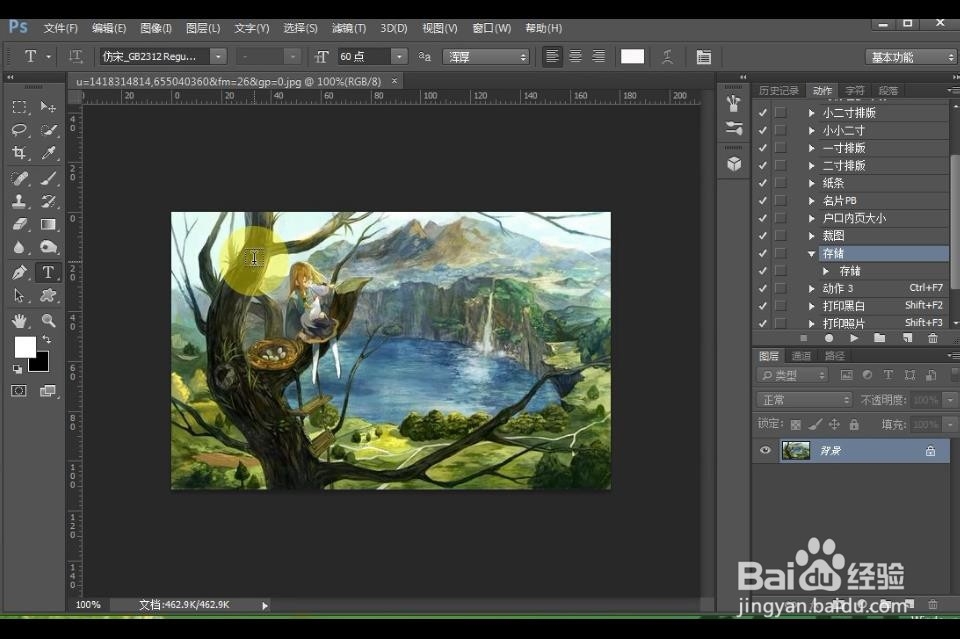
Task: Select the Spot Healing Brush tool
Action: (19, 178)
